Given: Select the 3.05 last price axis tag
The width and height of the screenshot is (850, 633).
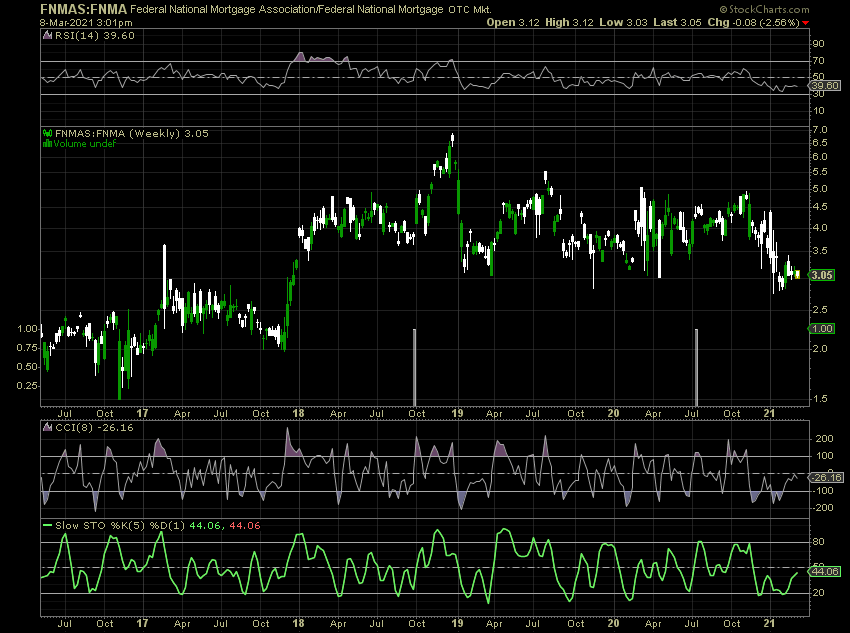Looking at the screenshot, I should coord(822,274).
